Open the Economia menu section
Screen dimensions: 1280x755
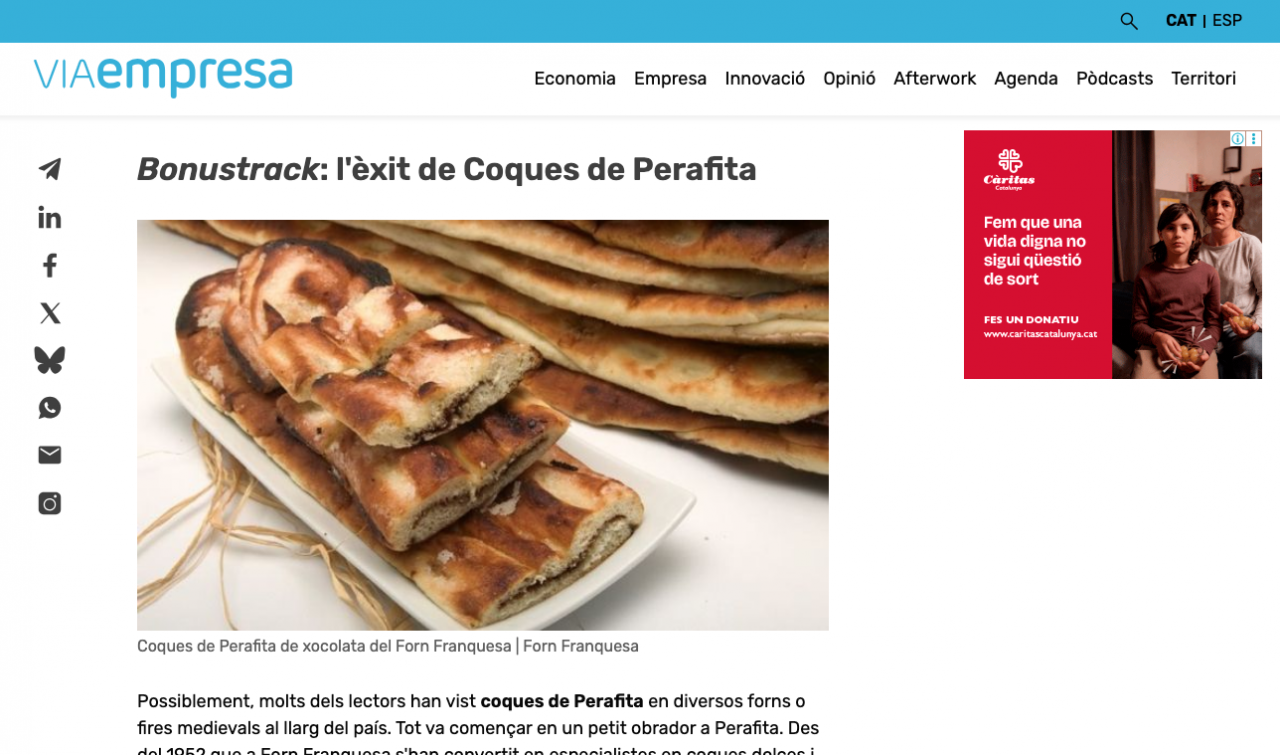(x=575, y=78)
